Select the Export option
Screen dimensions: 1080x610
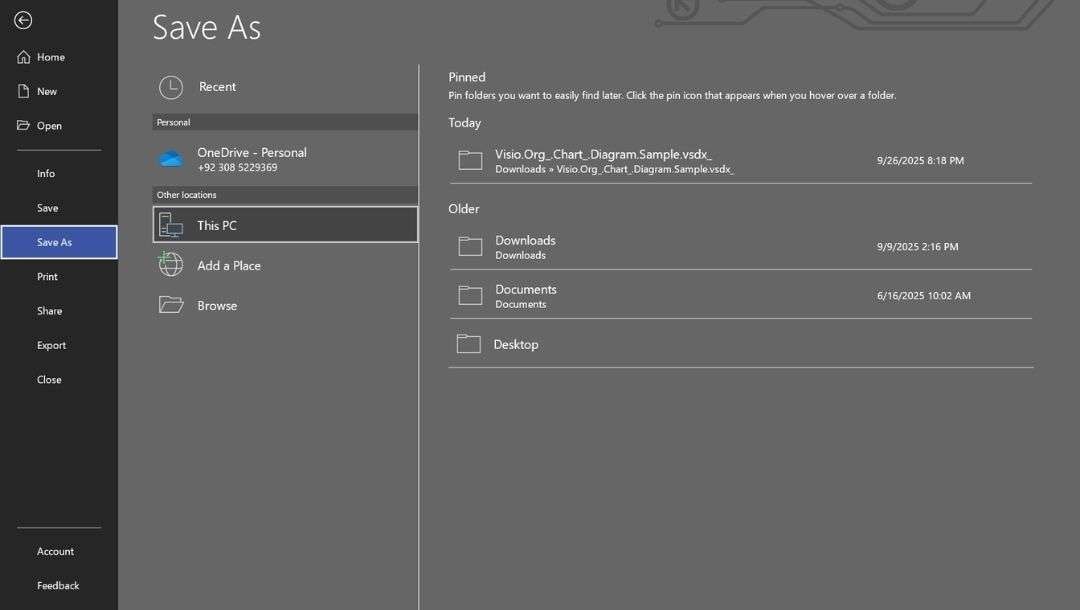[51, 344]
